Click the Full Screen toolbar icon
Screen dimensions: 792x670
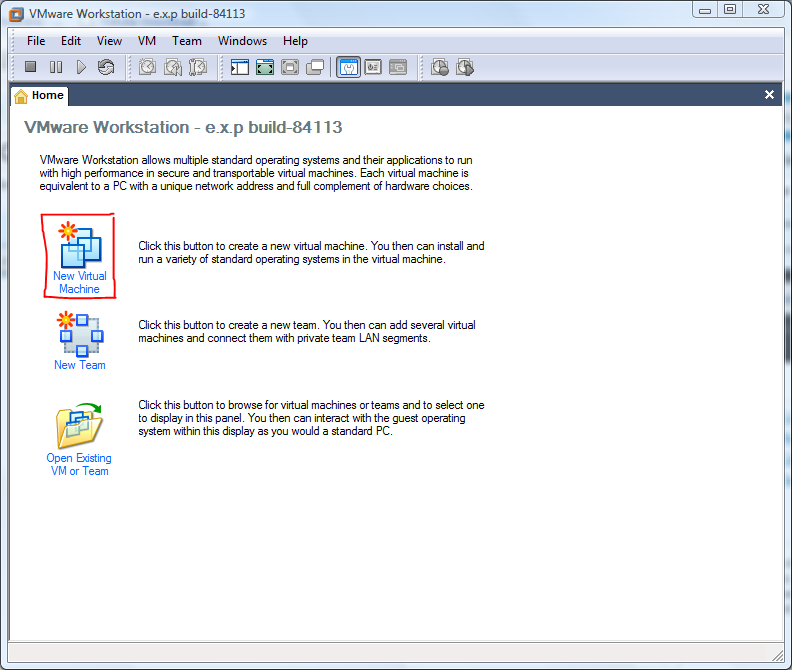pos(290,67)
